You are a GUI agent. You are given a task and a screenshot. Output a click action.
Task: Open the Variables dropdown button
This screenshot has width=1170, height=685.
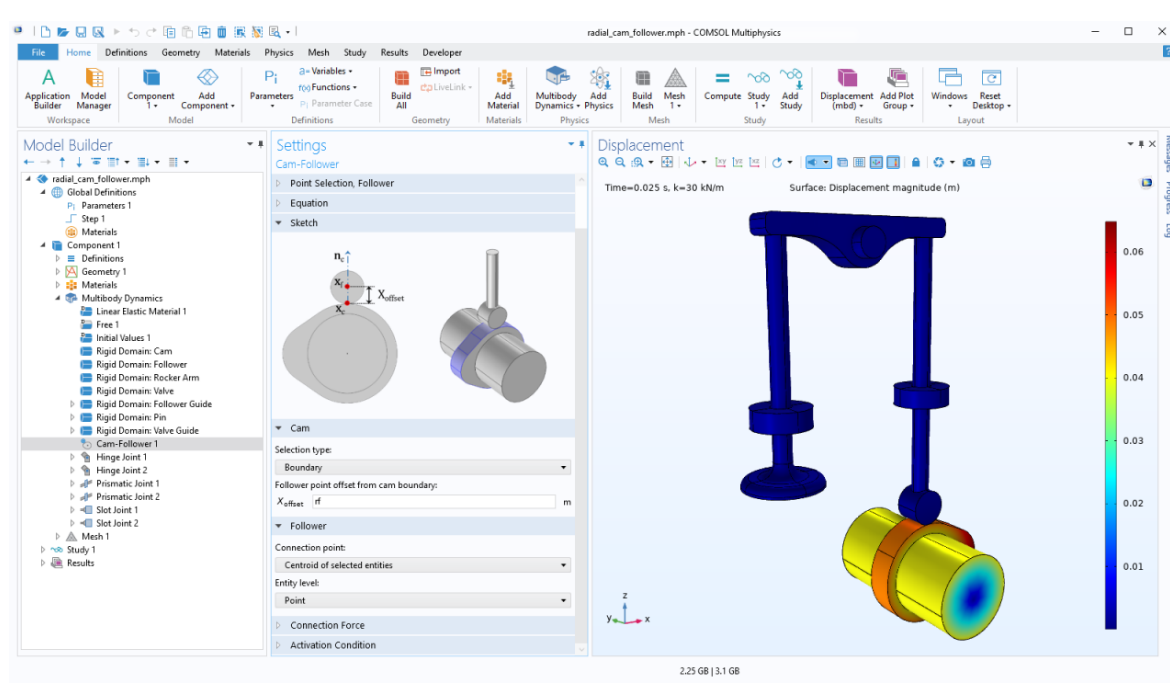pyautogui.click(x=325, y=71)
